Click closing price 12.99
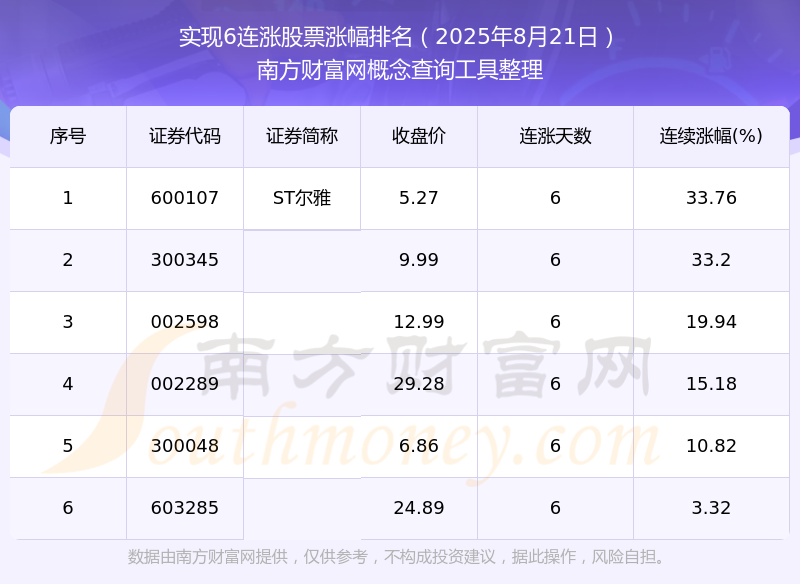 419,322
